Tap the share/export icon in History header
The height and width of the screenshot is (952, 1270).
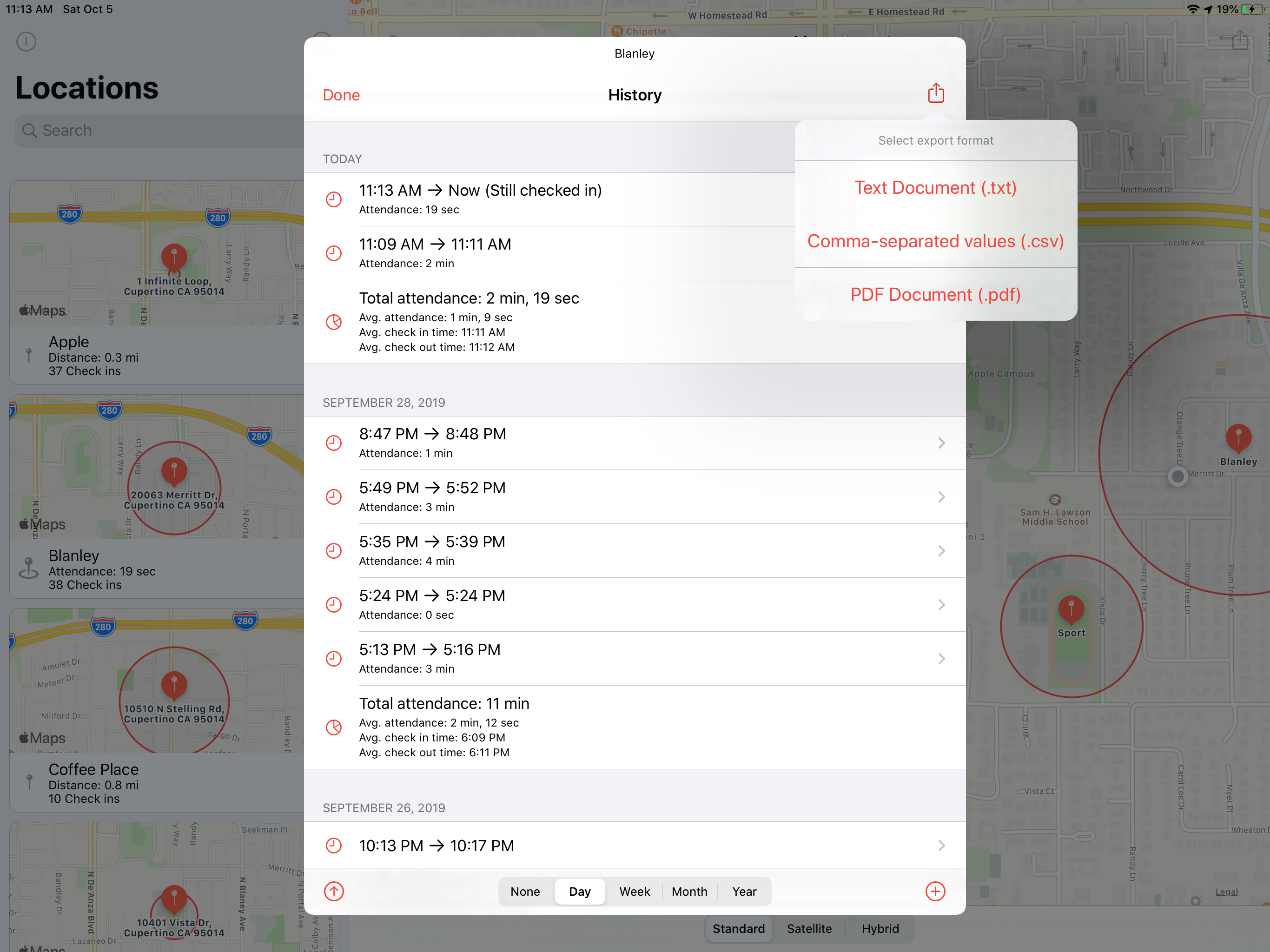(935, 93)
